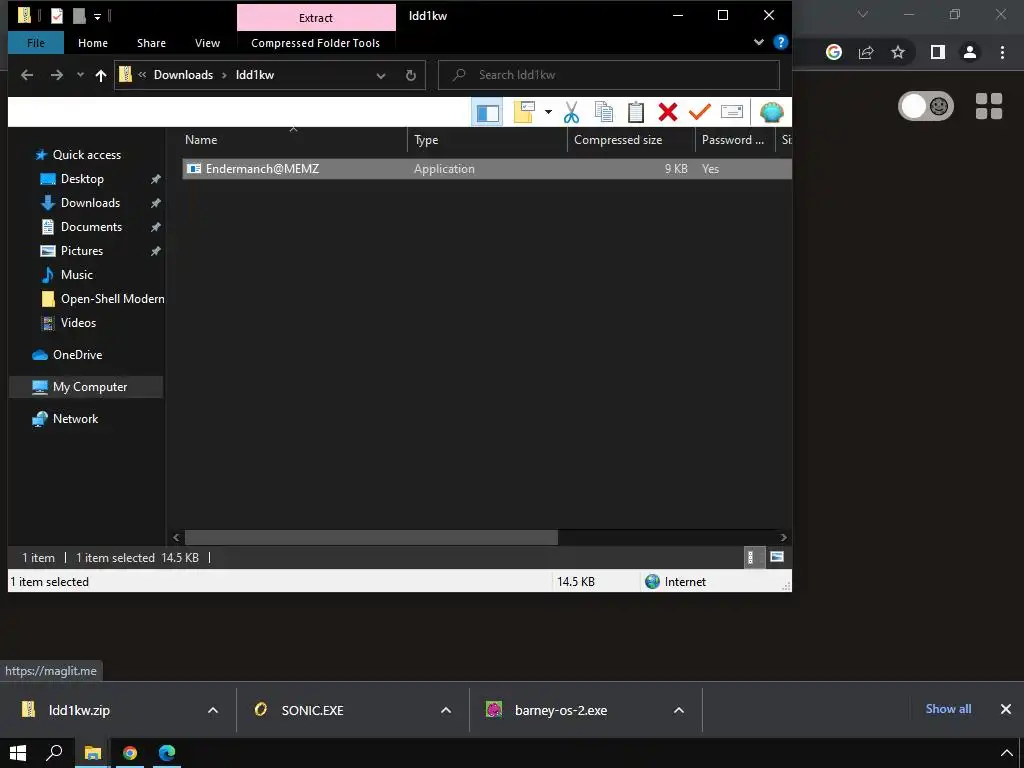
Task: Open the four-square grid icon on webpage
Action: pyautogui.click(x=989, y=106)
